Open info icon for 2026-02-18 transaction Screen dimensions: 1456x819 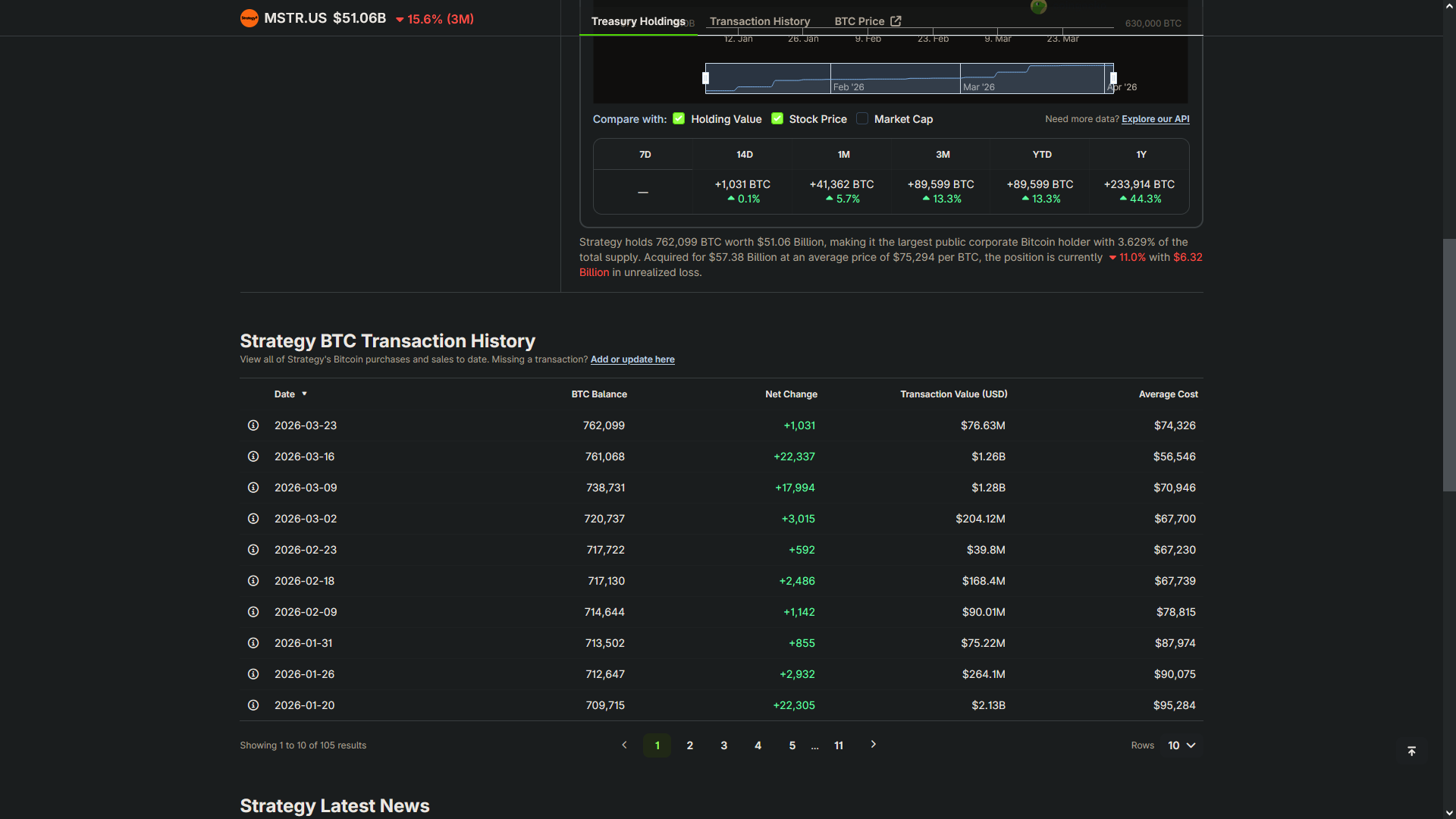tap(253, 581)
